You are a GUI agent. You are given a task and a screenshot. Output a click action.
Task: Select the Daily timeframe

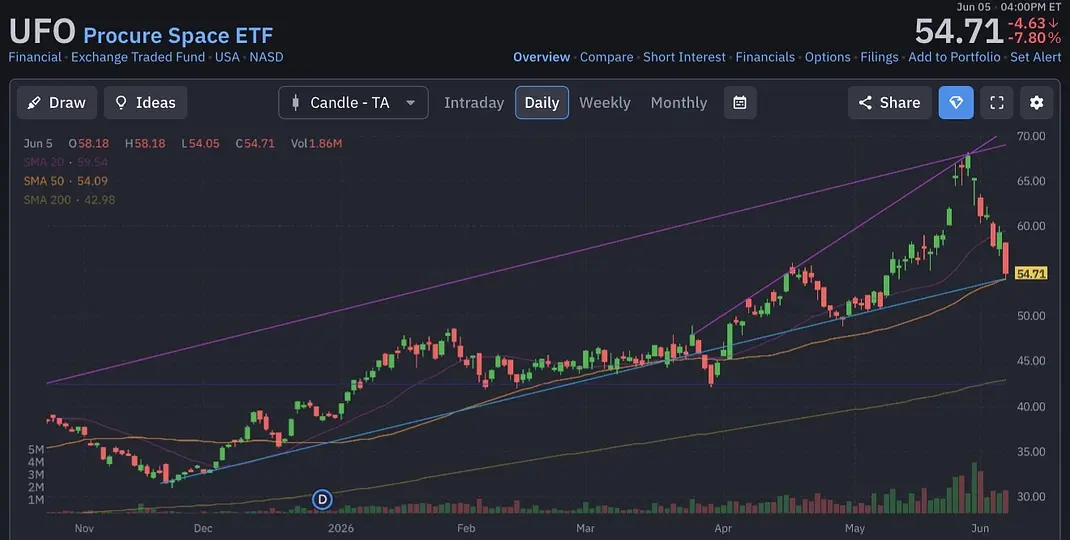click(x=542, y=102)
